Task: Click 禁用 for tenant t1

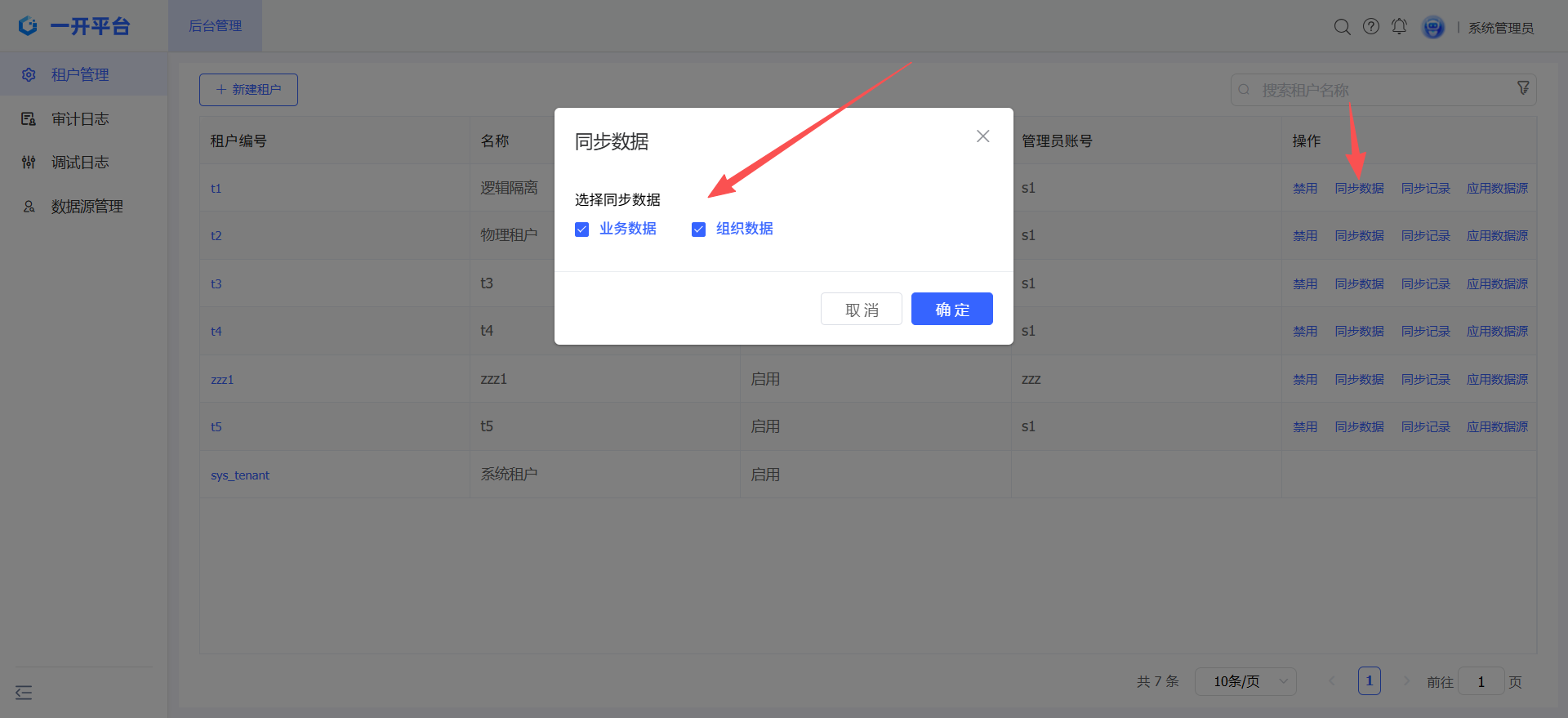Action: (x=1305, y=189)
